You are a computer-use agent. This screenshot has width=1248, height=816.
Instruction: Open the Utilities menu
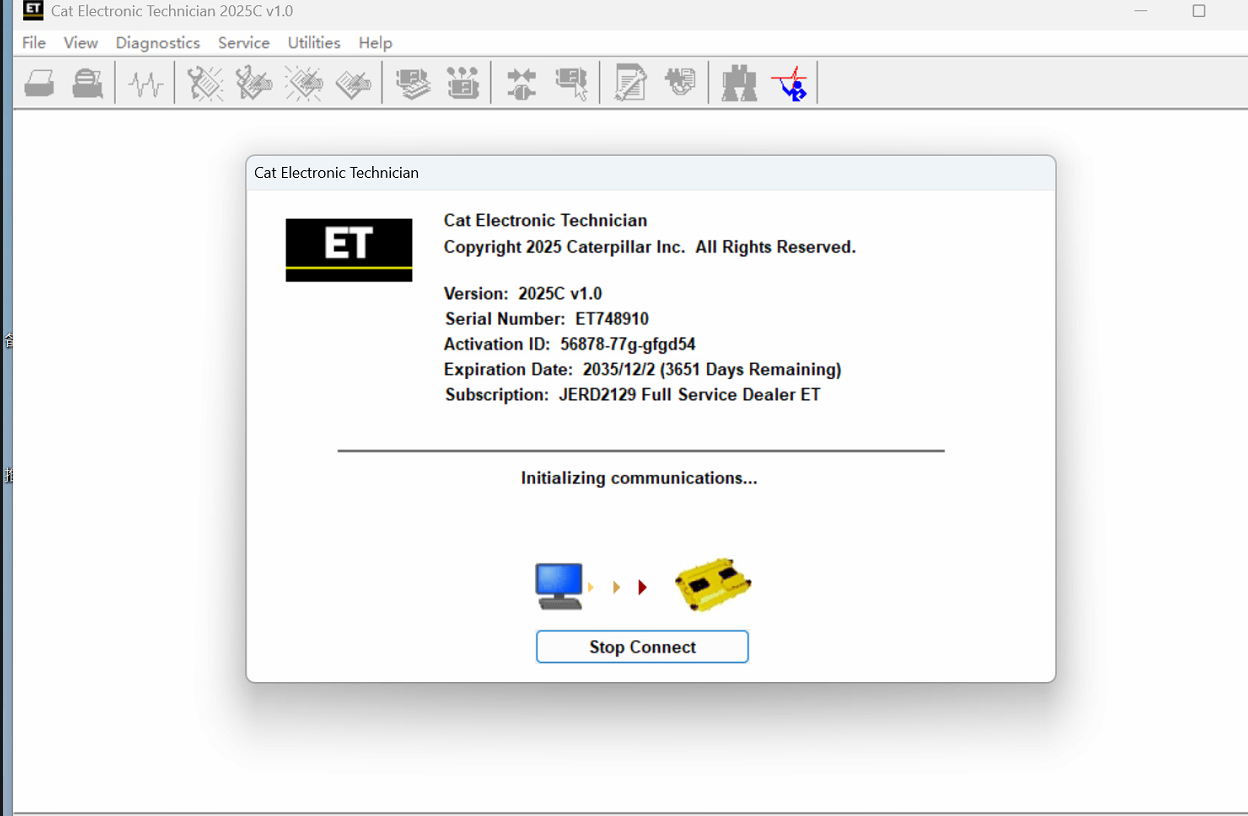tap(313, 43)
